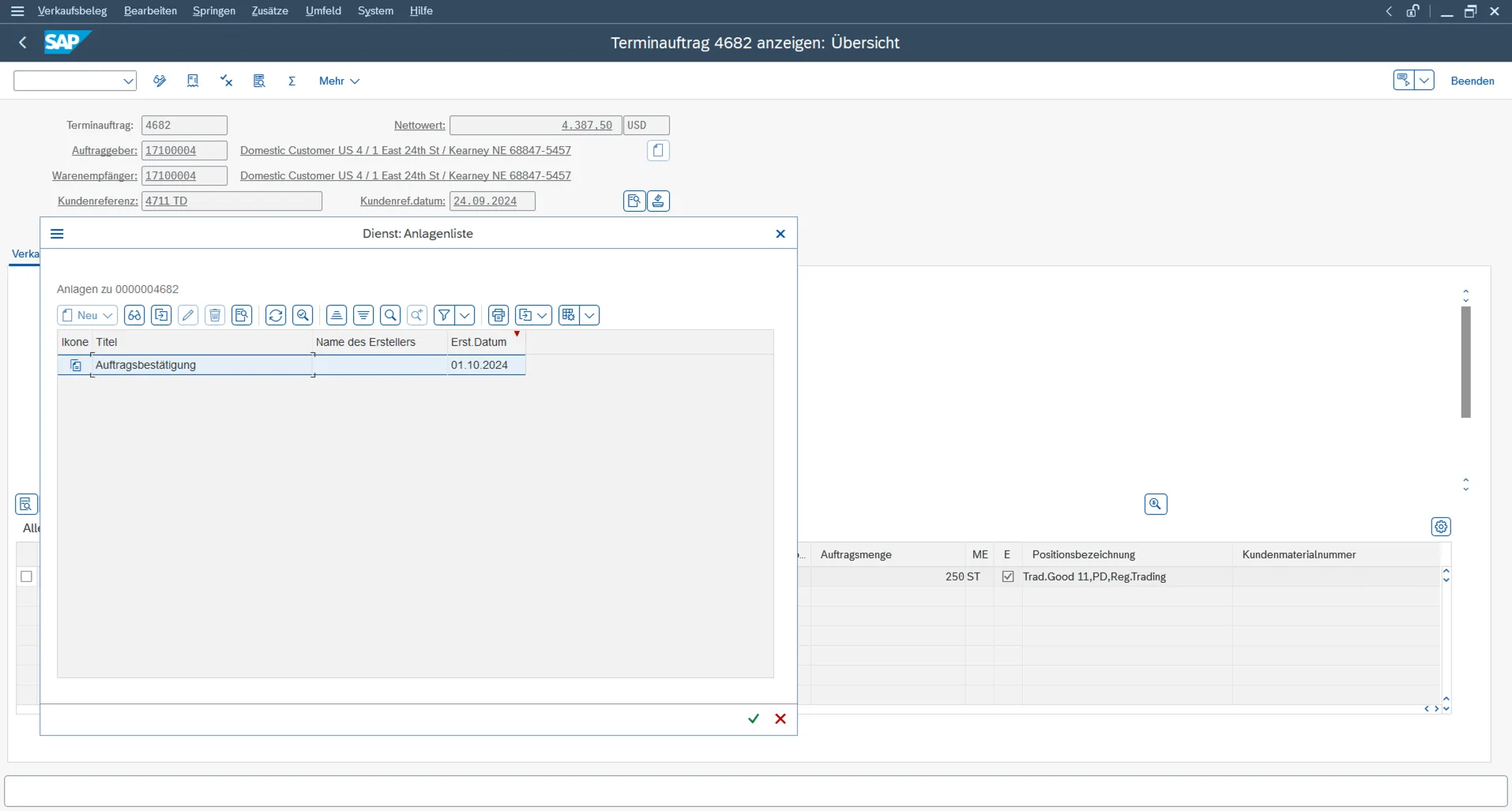Open the Bearbeiten menu

pyautogui.click(x=150, y=11)
